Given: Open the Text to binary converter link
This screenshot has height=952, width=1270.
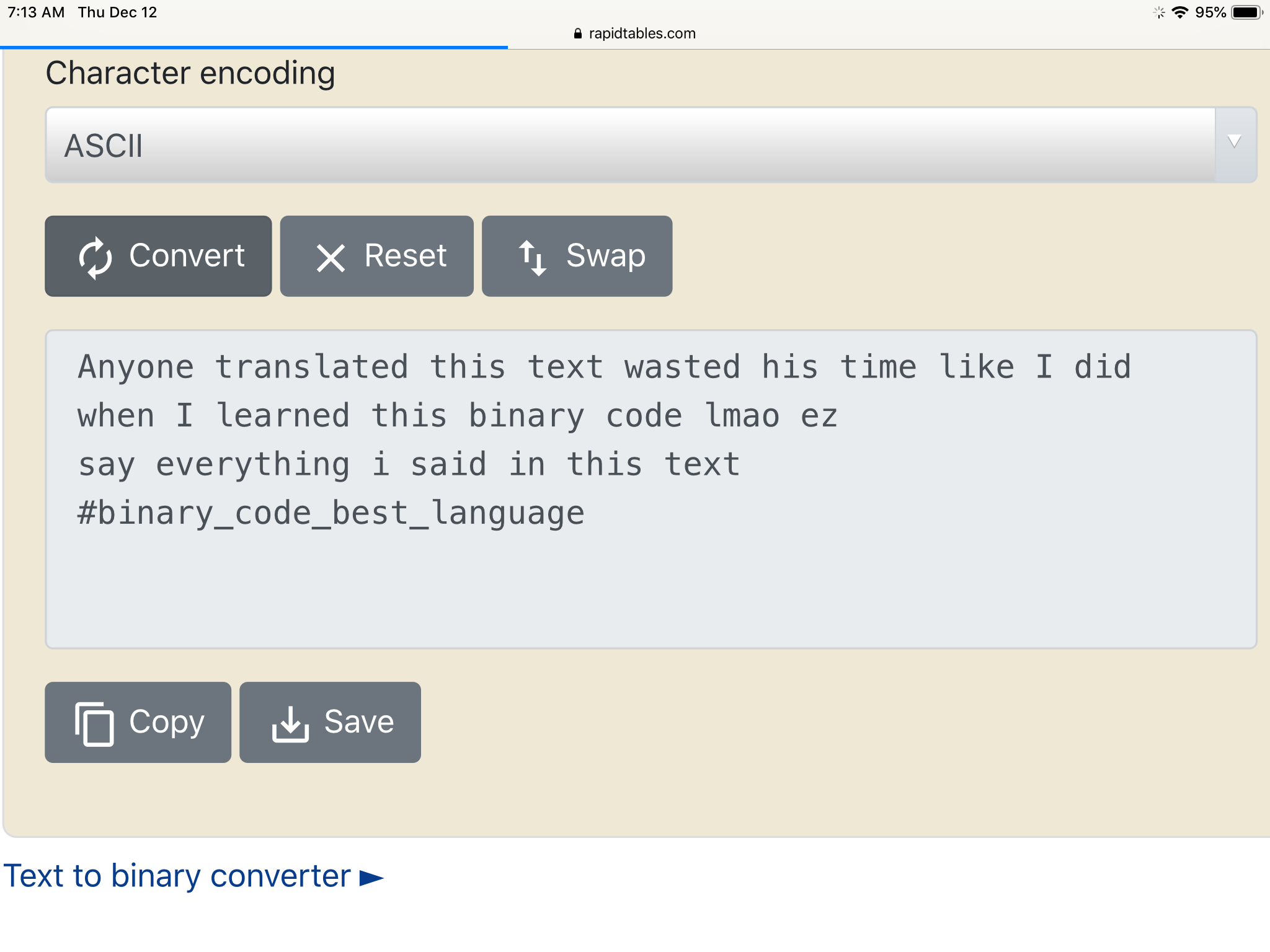Looking at the screenshot, I should [177, 876].
